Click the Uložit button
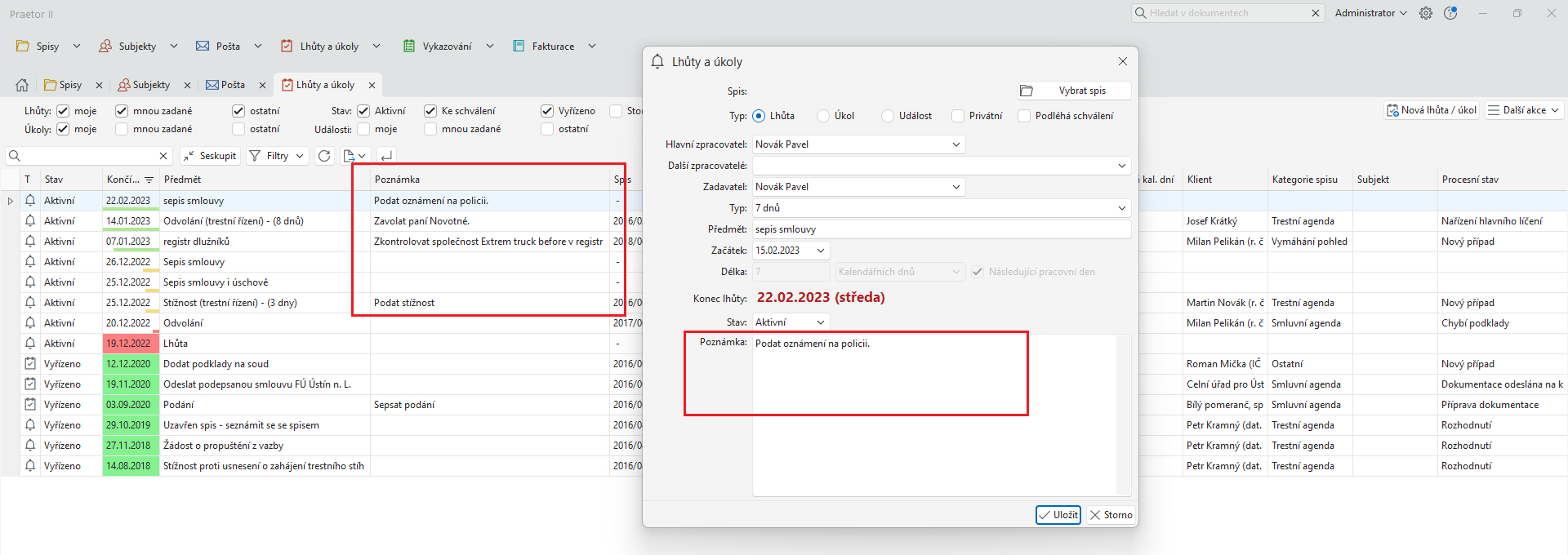 click(x=1058, y=515)
